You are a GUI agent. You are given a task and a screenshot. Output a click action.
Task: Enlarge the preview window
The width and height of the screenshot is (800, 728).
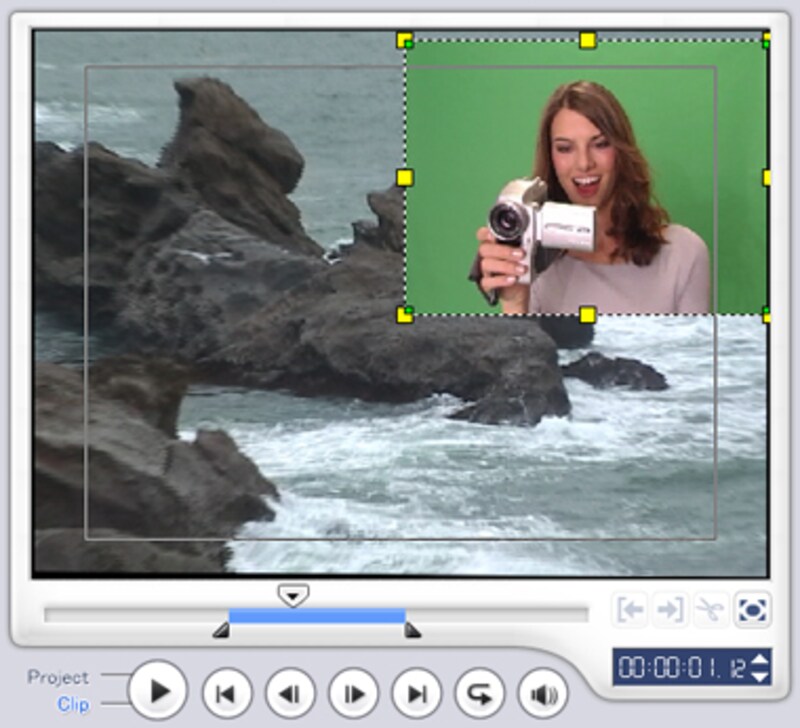tap(751, 610)
